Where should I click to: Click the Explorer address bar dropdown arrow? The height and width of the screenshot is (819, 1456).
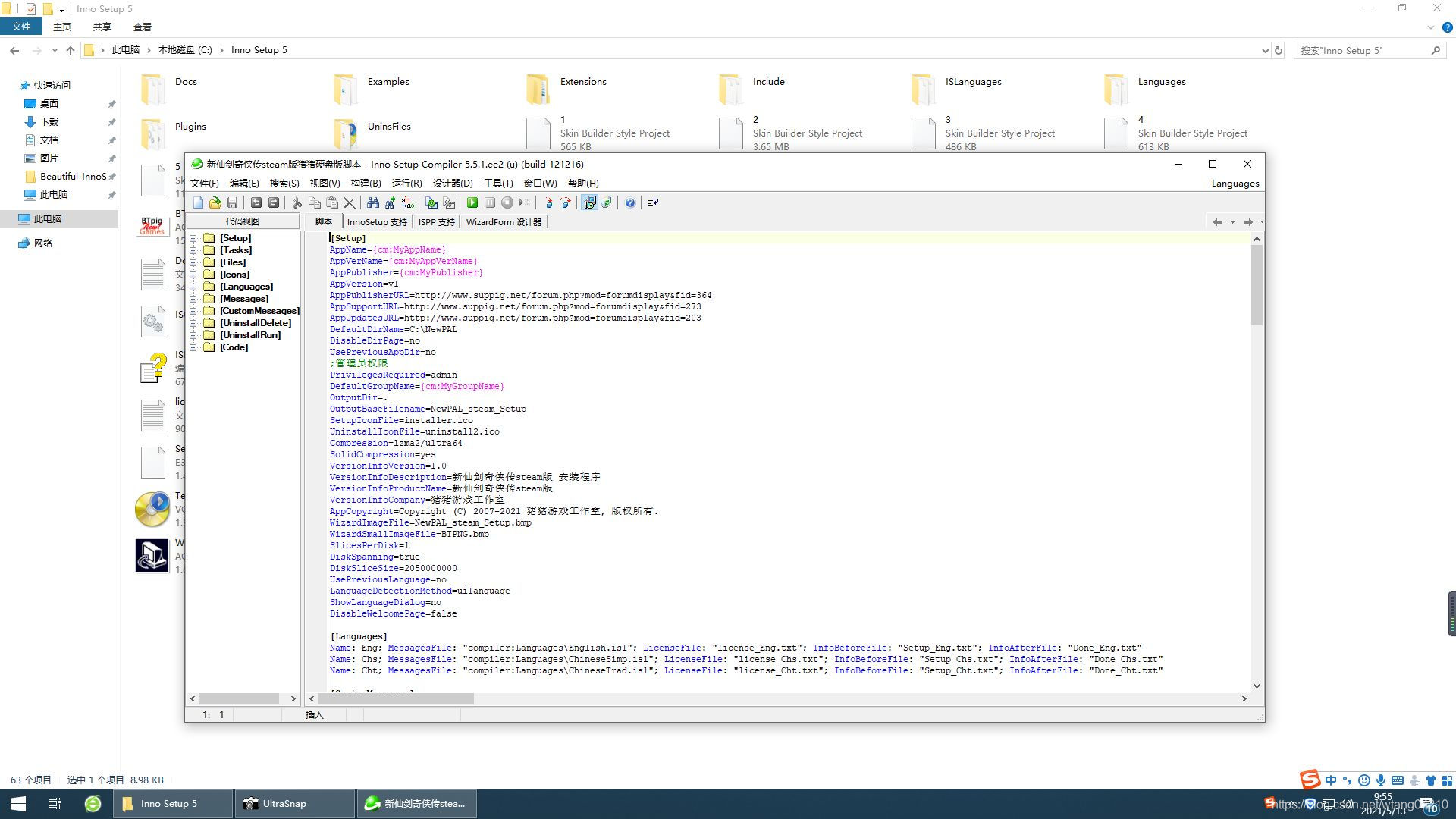1265,51
